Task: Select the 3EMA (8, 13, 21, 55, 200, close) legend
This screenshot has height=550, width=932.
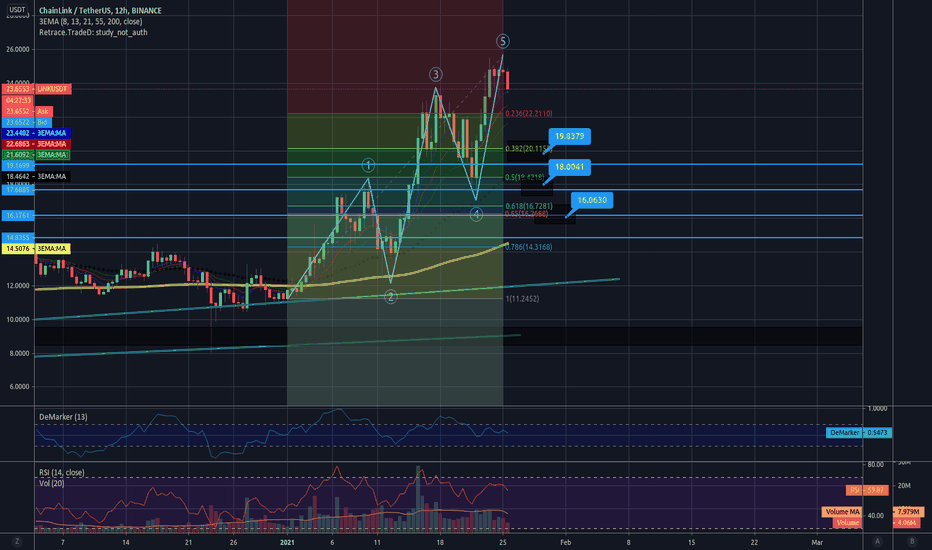Action: pos(90,21)
